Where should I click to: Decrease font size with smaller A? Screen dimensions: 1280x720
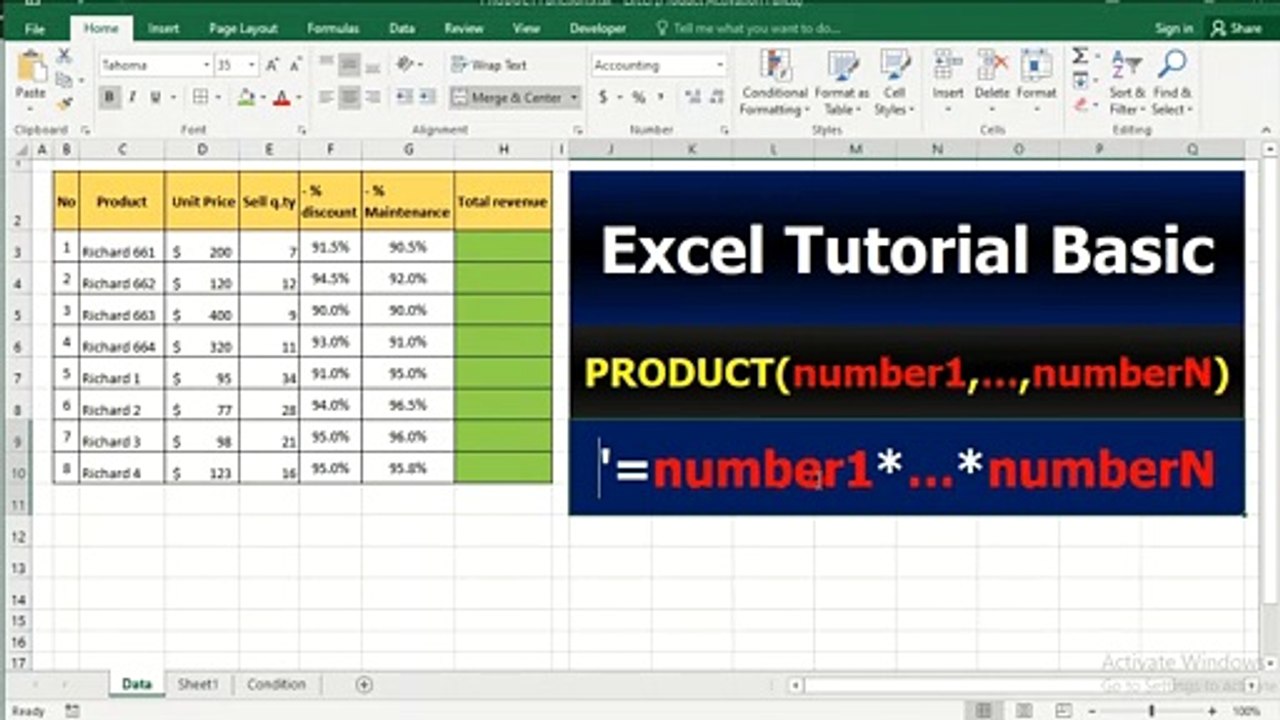click(x=295, y=65)
